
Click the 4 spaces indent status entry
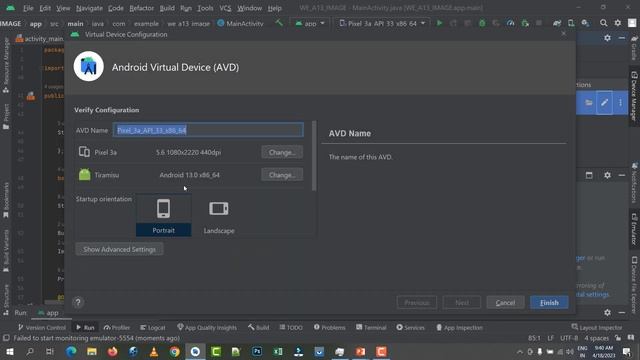596,338
